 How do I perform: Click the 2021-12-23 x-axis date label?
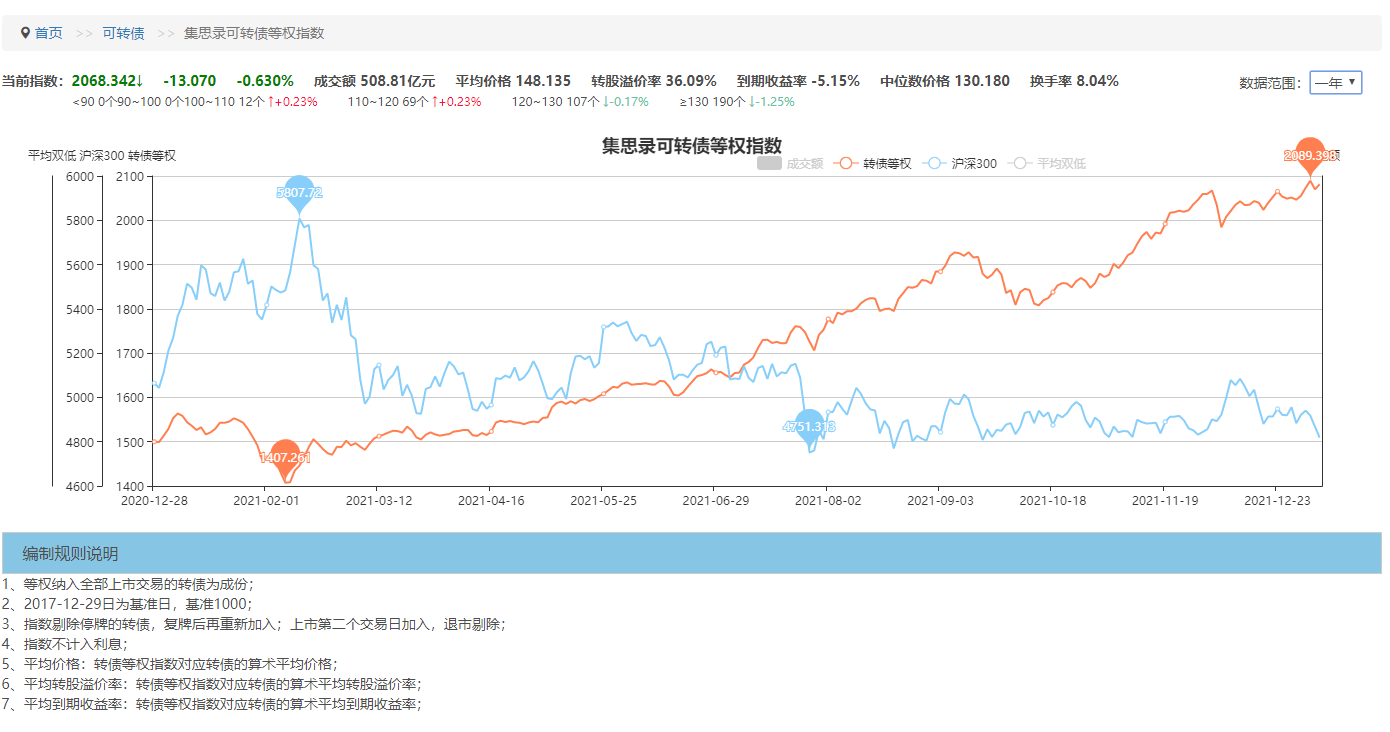point(1276,499)
